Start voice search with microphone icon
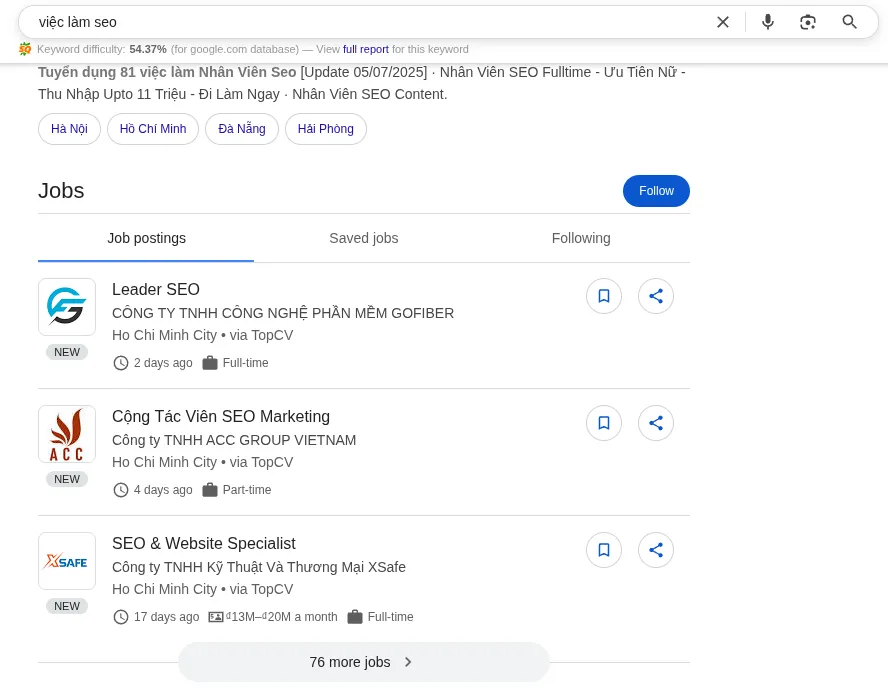The width and height of the screenshot is (888, 688). click(767, 22)
